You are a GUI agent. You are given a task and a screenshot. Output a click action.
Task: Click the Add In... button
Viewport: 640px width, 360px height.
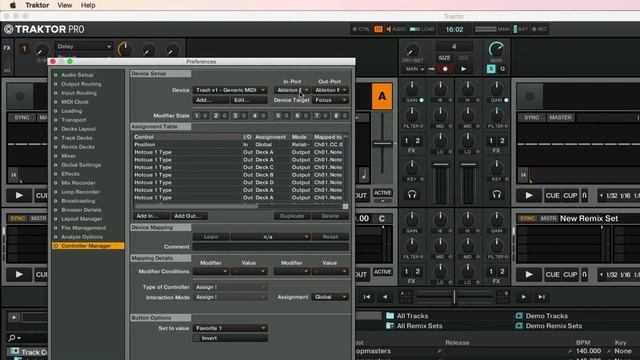point(151,216)
